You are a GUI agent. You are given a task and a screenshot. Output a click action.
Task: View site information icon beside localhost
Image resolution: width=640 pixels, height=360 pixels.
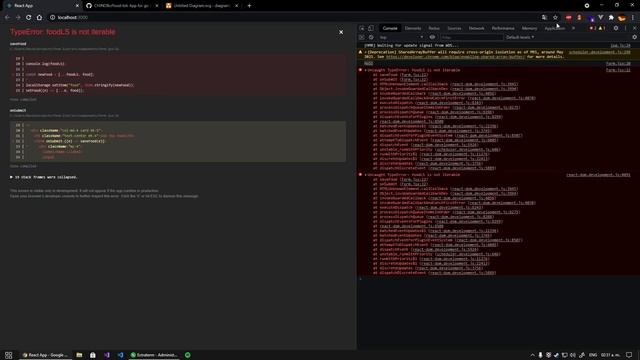pos(52,18)
